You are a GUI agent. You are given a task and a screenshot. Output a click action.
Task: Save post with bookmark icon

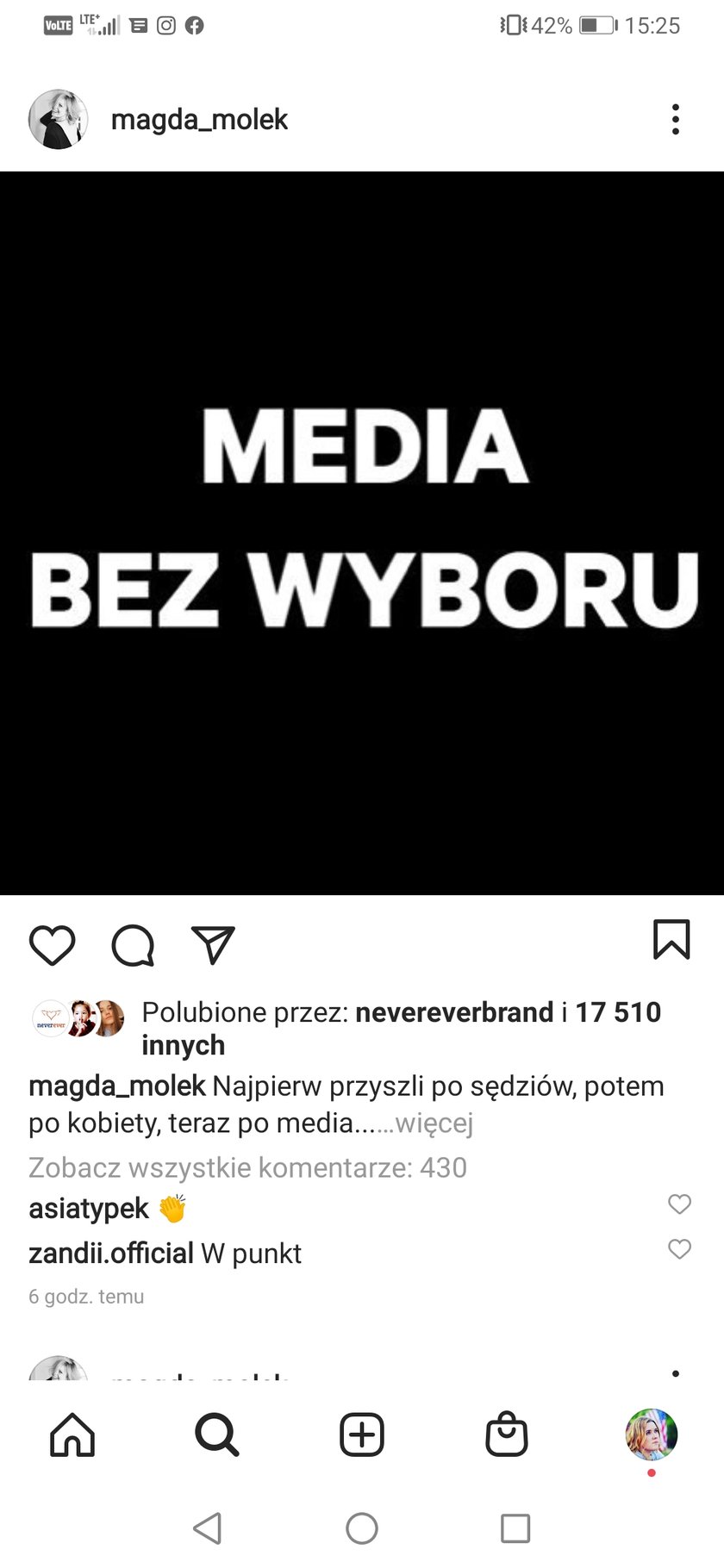pyautogui.click(x=671, y=939)
